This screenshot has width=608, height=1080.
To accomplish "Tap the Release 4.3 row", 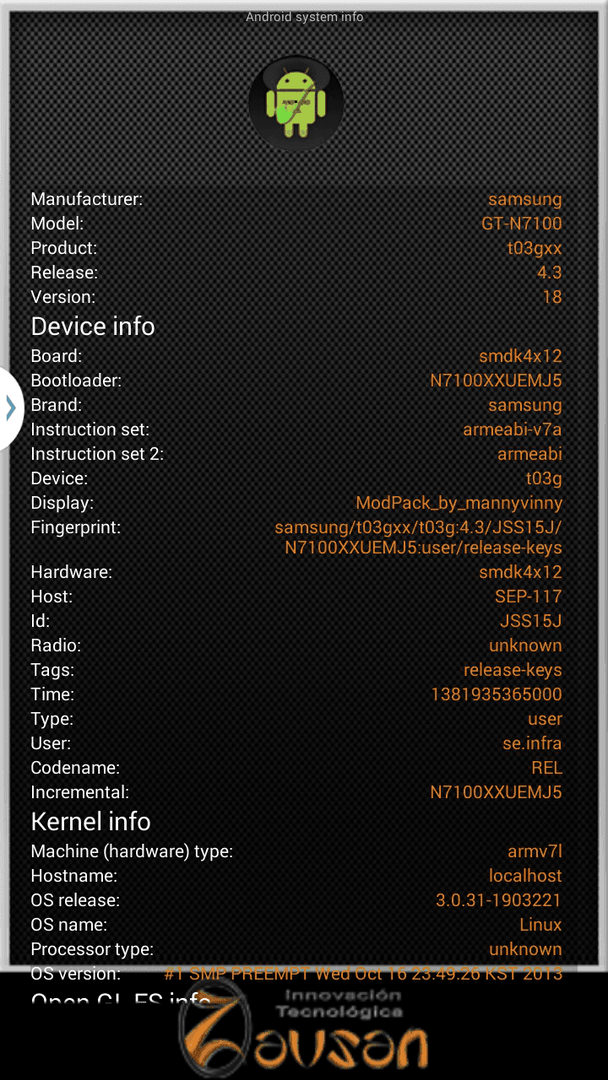I will [x=296, y=273].
